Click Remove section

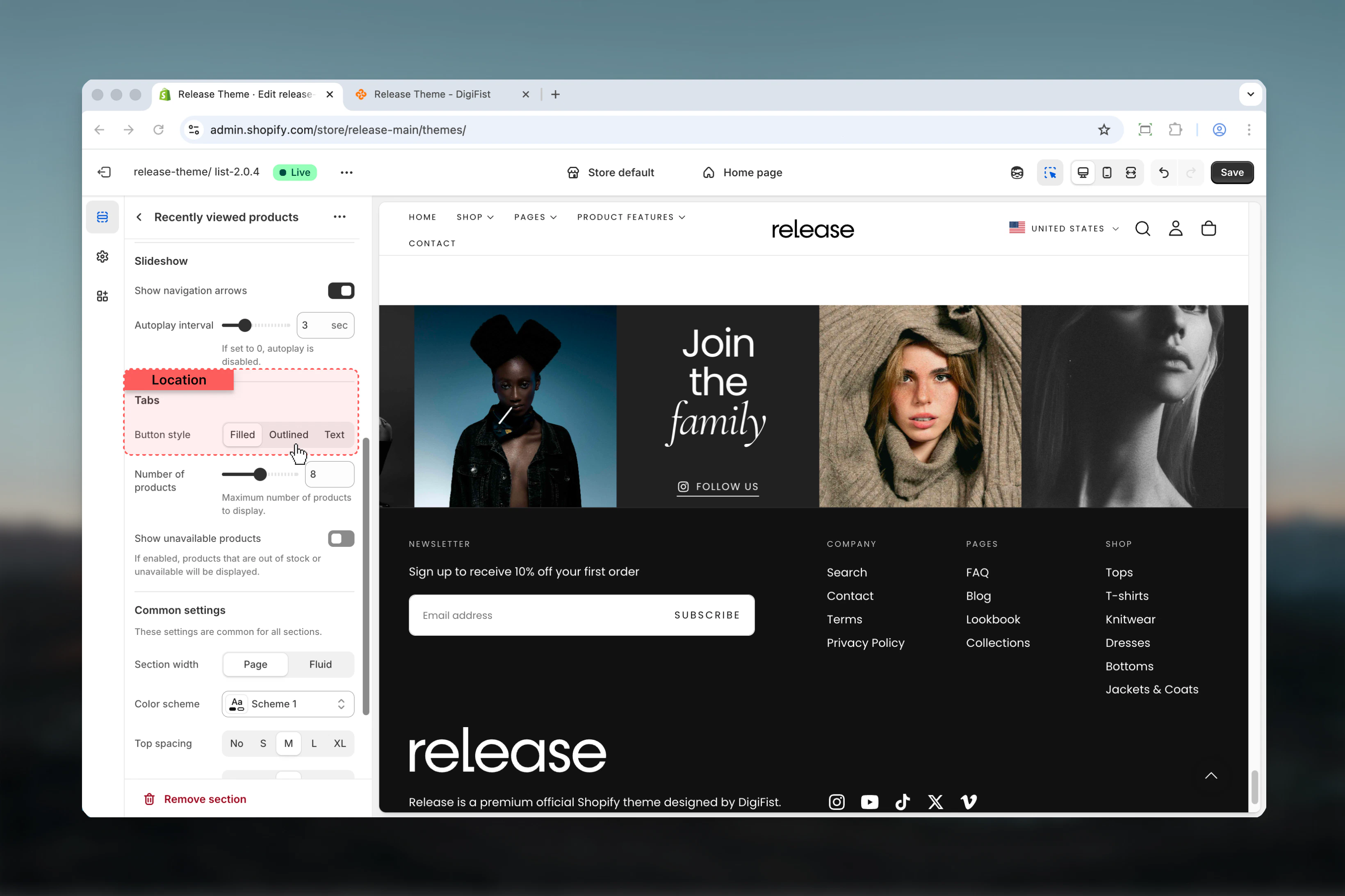coord(195,799)
